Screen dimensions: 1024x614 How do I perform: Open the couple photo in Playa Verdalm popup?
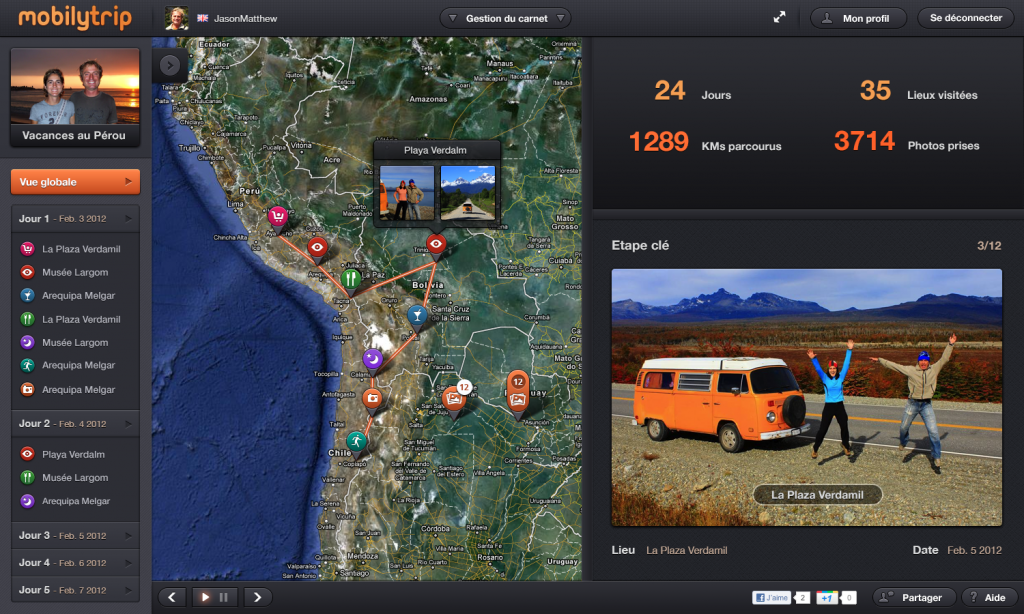406,193
